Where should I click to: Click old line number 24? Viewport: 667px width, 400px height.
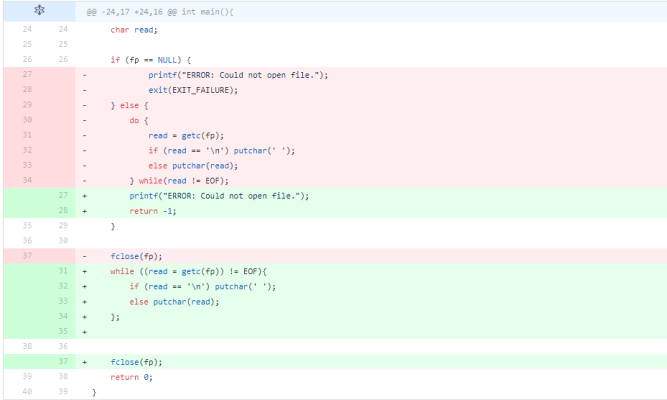coord(27,29)
